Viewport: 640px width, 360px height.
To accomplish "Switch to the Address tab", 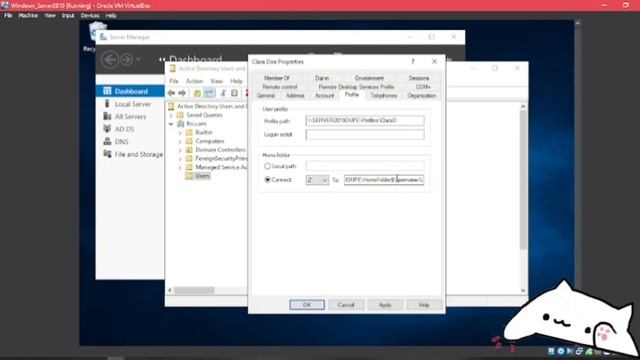I will tap(295, 96).
